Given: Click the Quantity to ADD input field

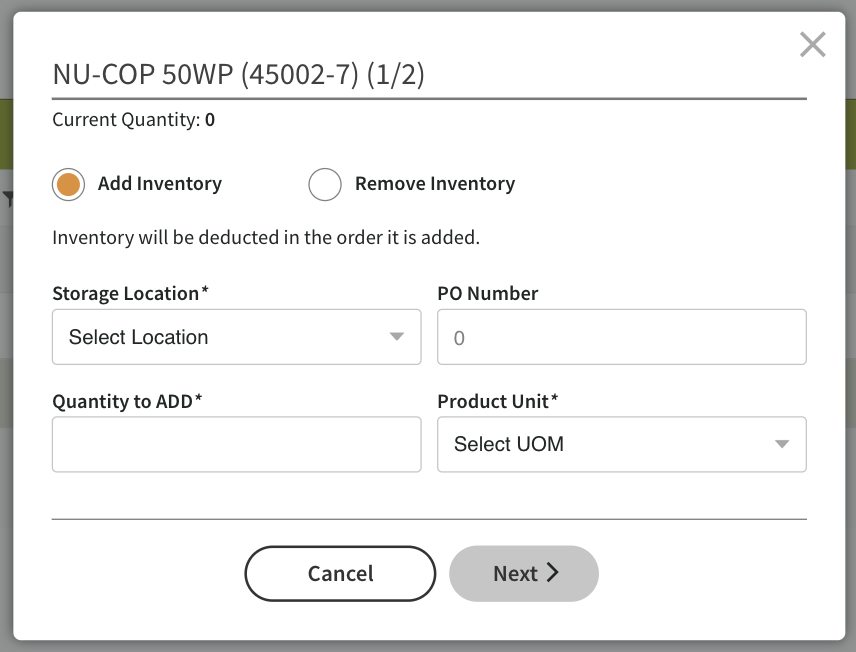Looking at the screenshot, I should [x=236, y=444].
